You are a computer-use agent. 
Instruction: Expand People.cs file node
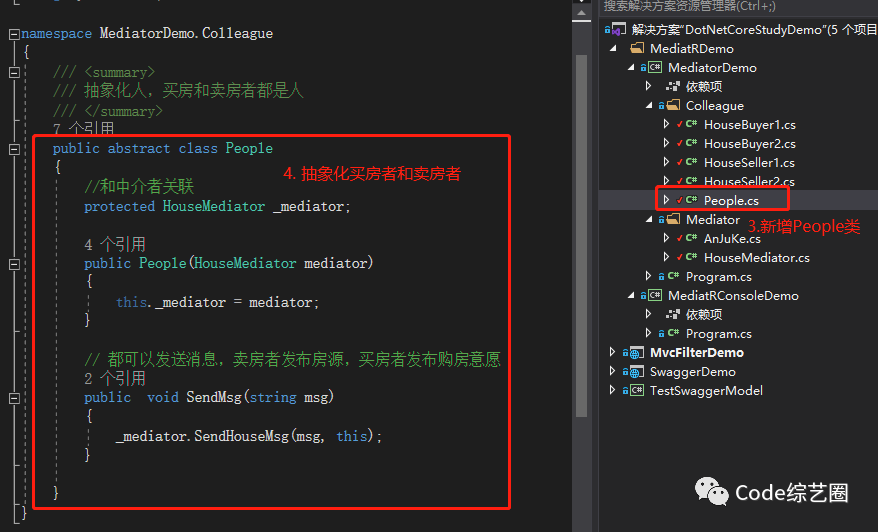pos(666,200)
